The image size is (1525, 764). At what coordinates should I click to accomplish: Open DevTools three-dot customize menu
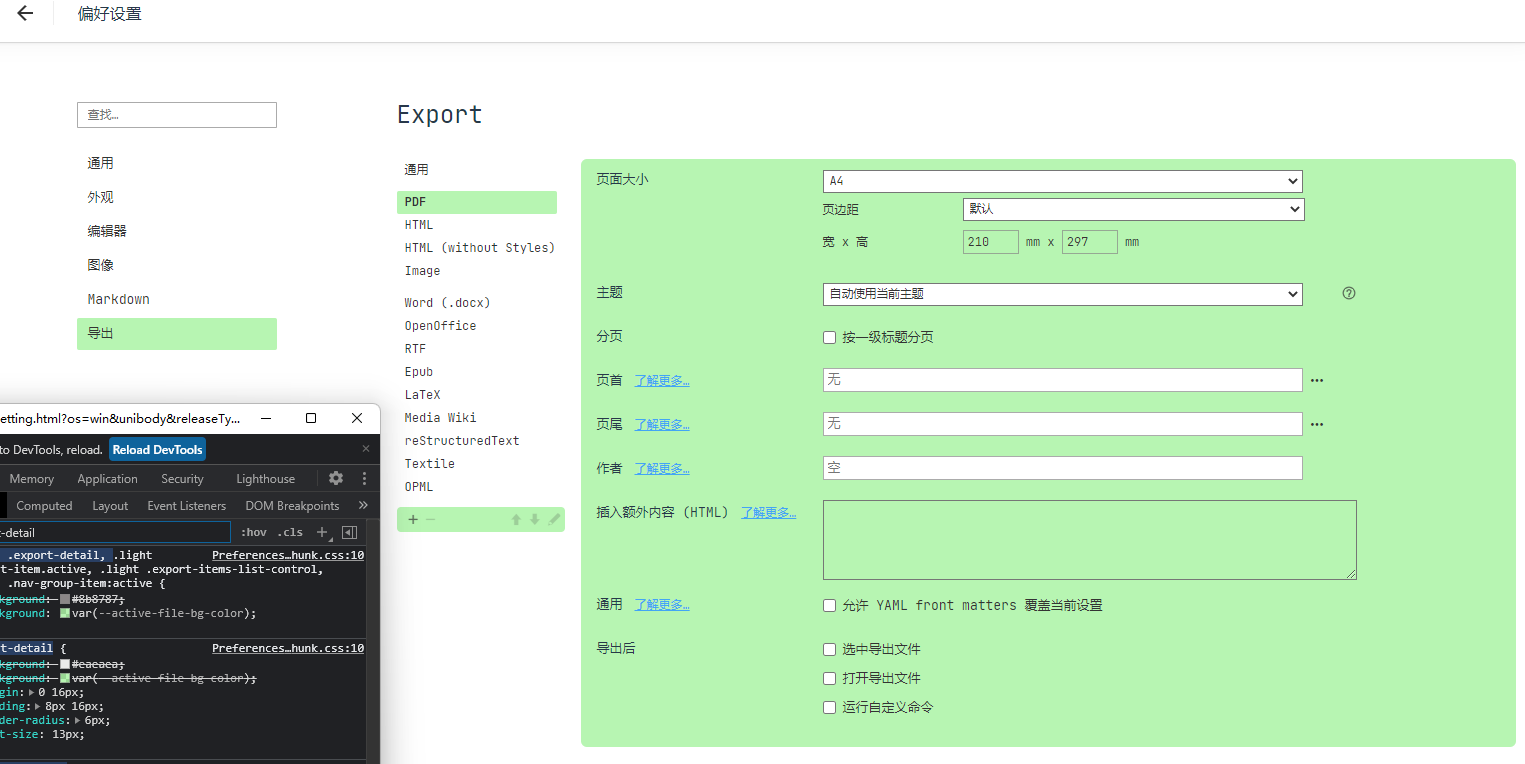364,479
